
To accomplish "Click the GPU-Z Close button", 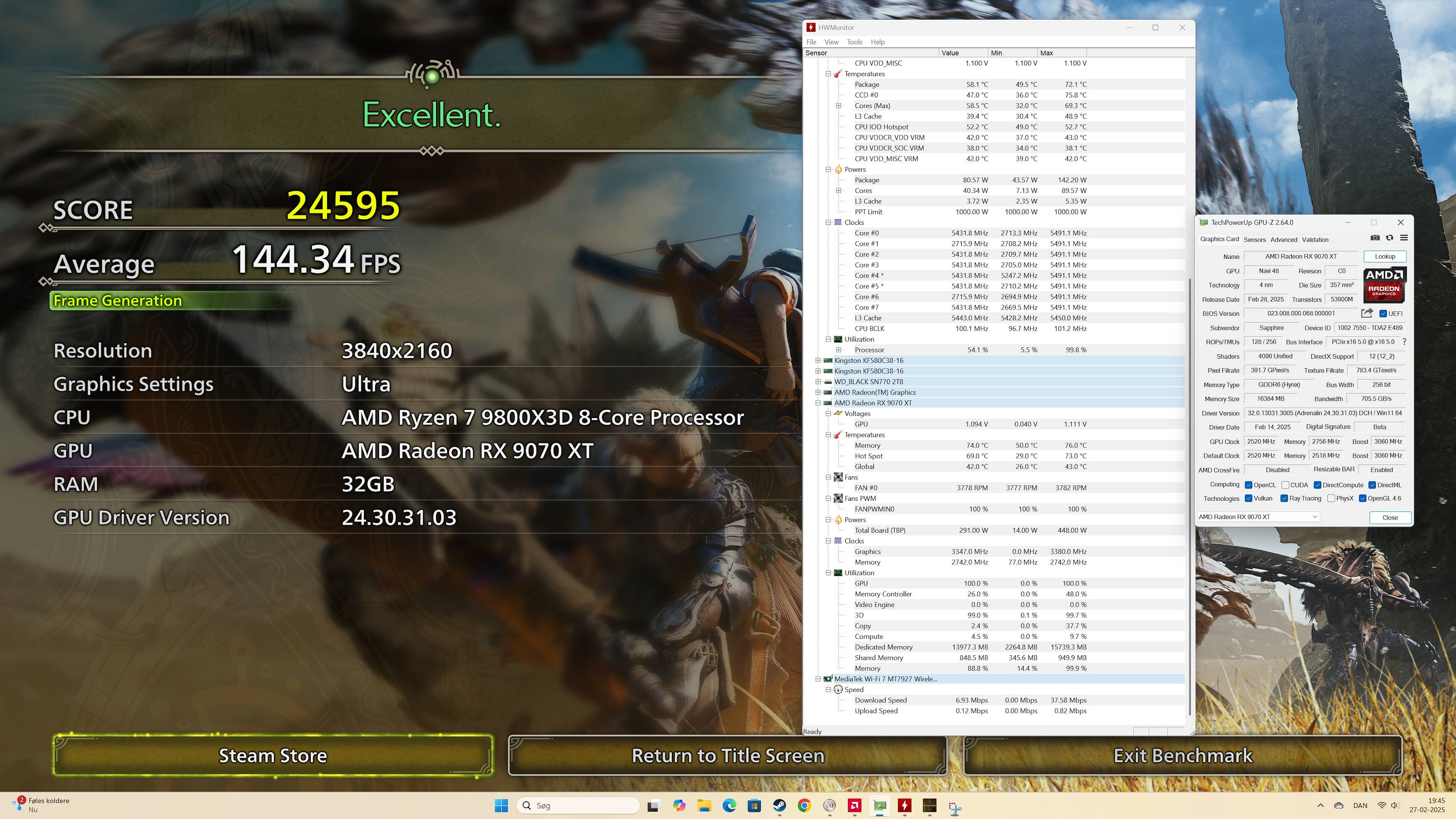I will [x=1390, y=517].
